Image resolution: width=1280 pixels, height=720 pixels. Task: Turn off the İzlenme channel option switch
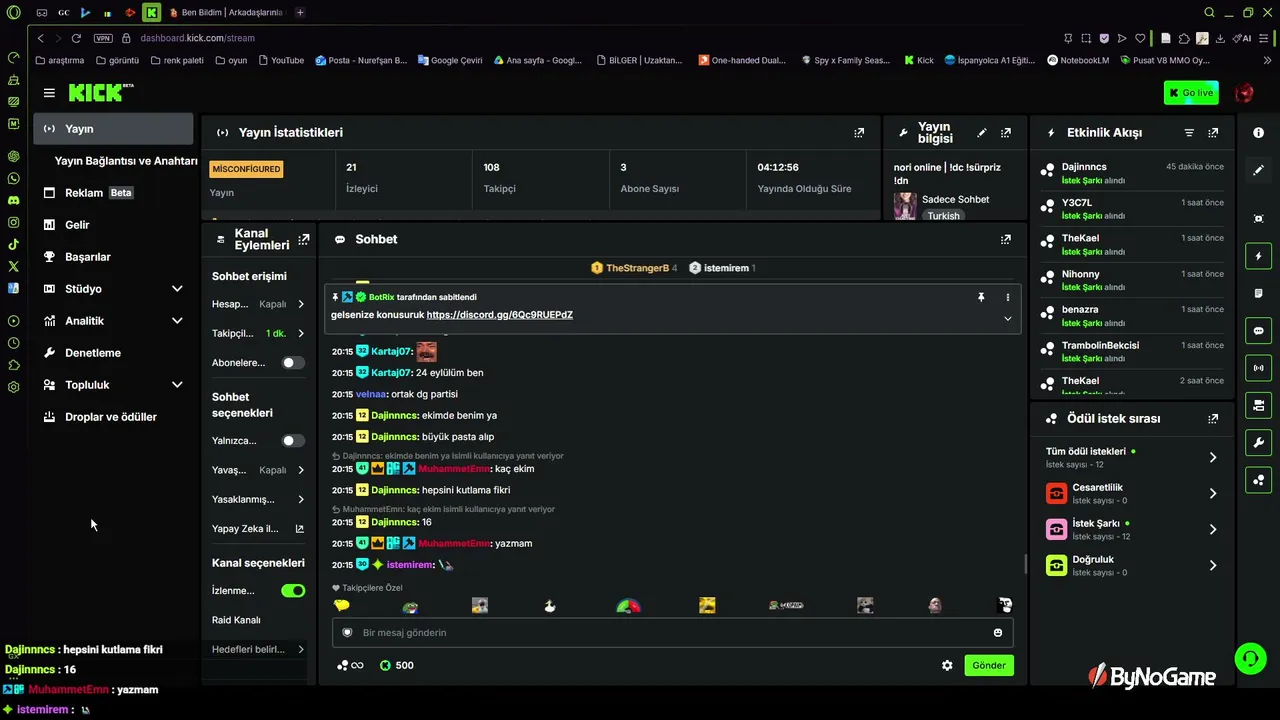[293, 591]
